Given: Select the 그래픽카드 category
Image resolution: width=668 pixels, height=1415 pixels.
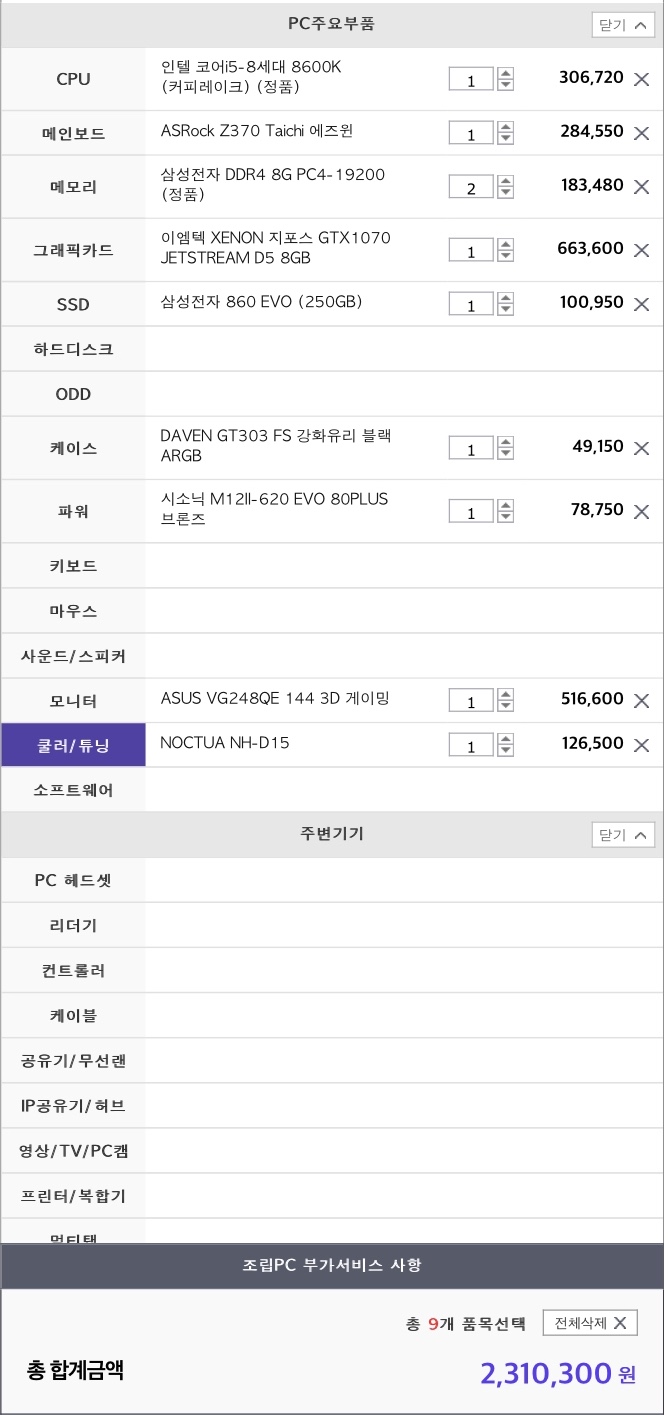Looking at the screenshot, I should (73, 250).
